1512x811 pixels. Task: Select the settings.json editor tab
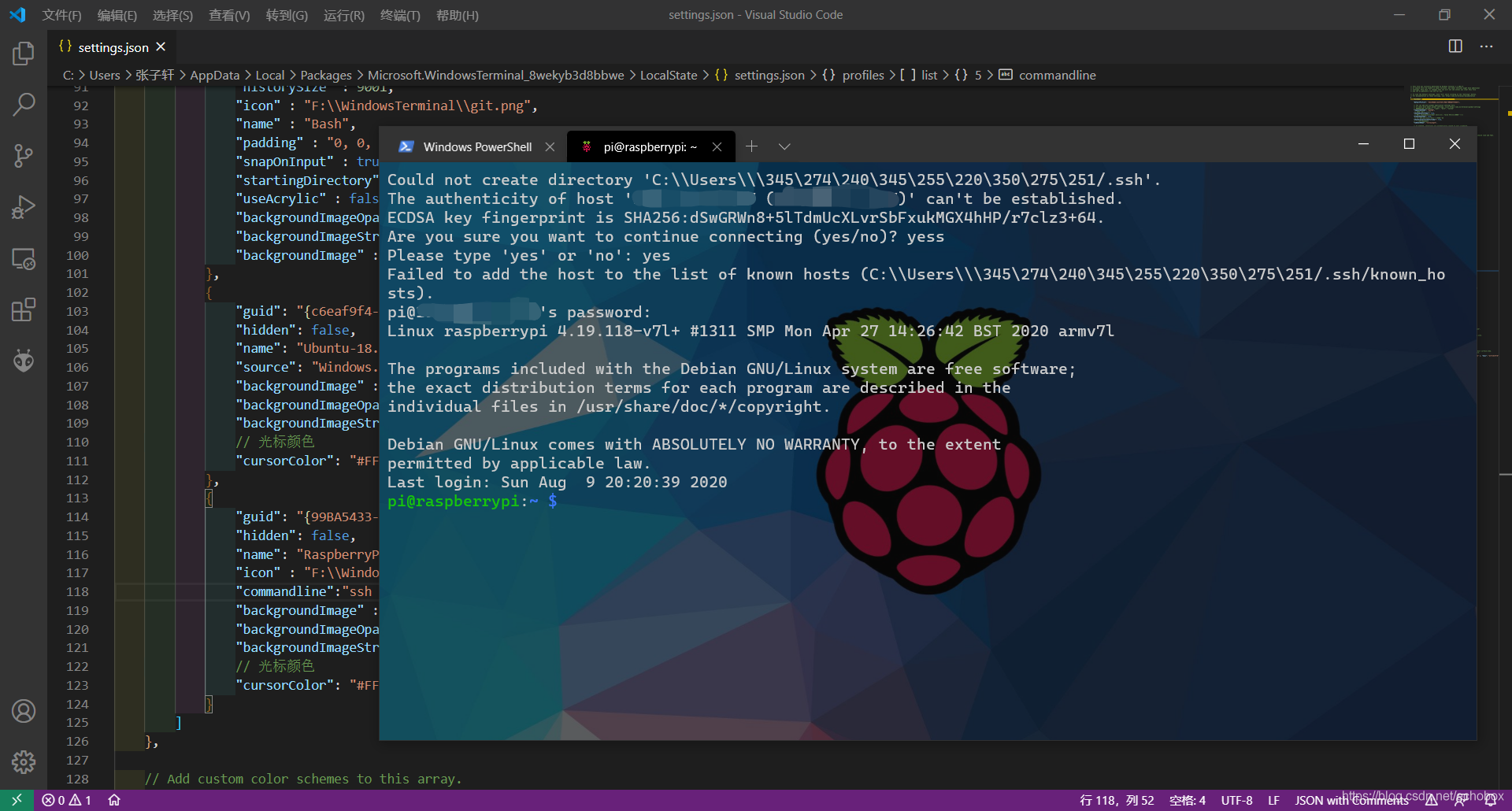coord(113,47)
